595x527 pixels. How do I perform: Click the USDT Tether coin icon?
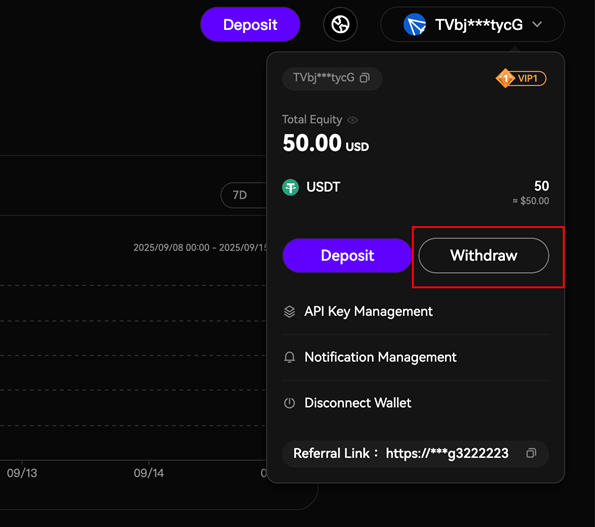tap(291, 187)
